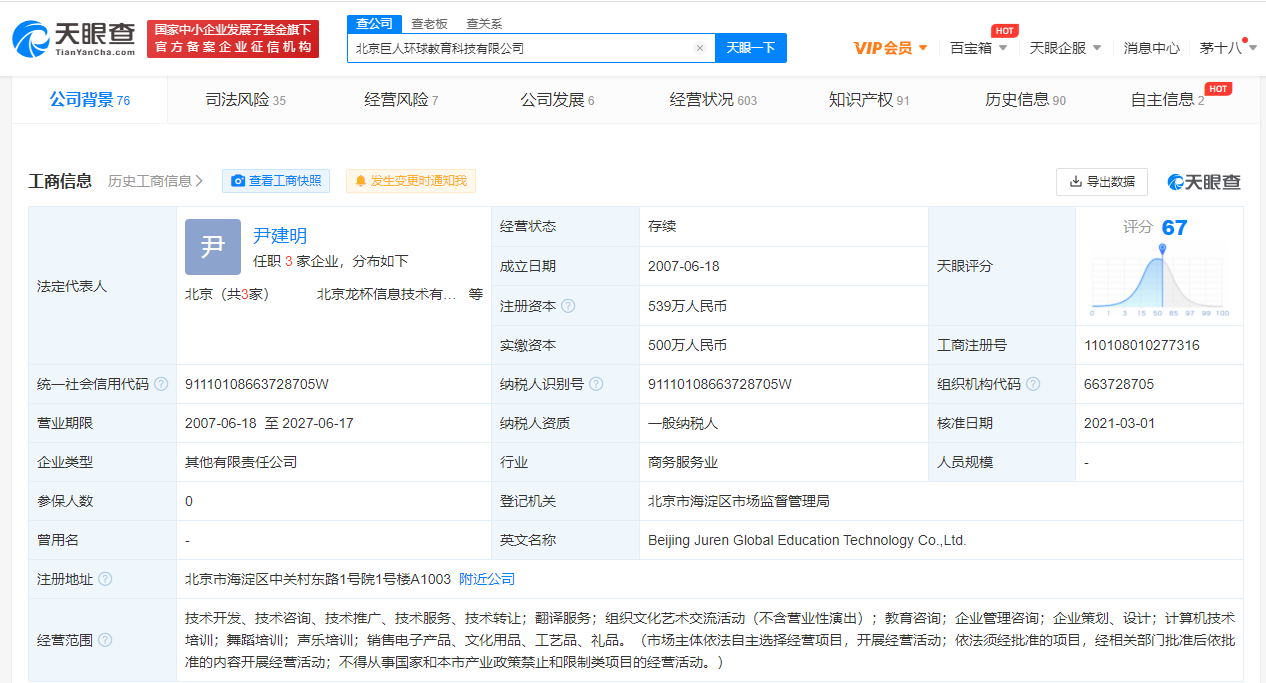Click the 导出数据 button

(x=1102, y=181)
